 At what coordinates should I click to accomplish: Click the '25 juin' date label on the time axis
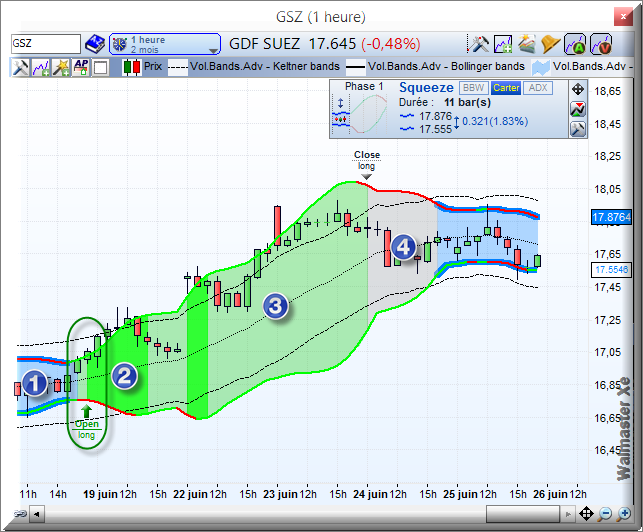click(x=460, y=494)
